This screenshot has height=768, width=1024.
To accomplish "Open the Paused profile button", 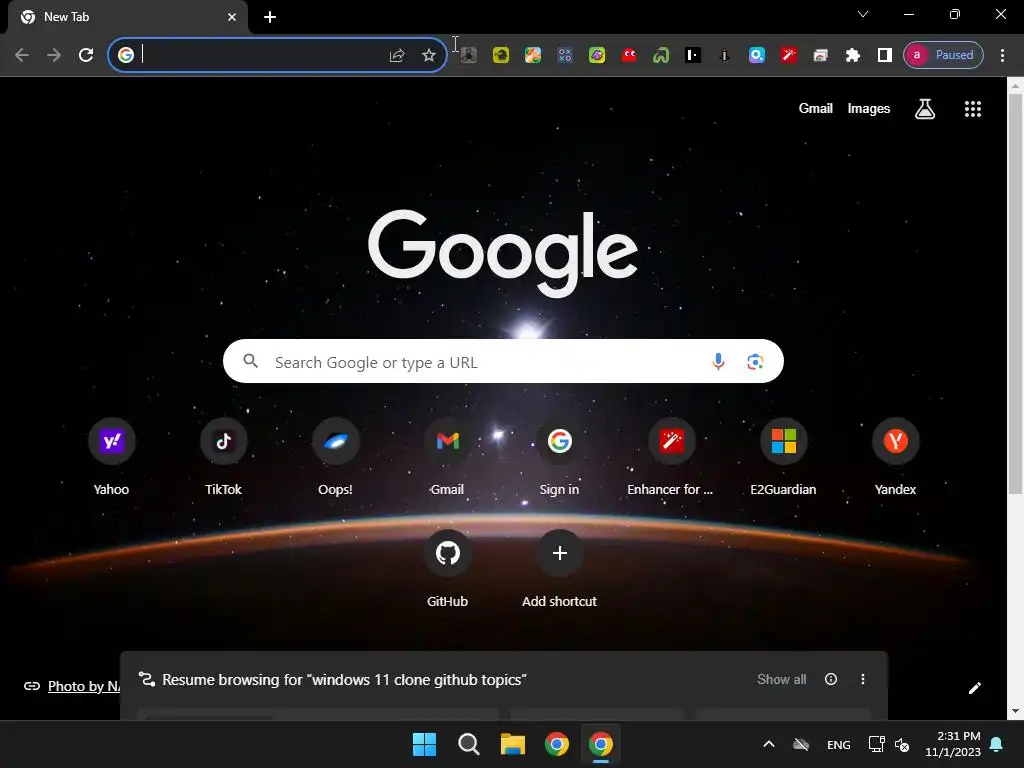I will click(x=943, y=55).
